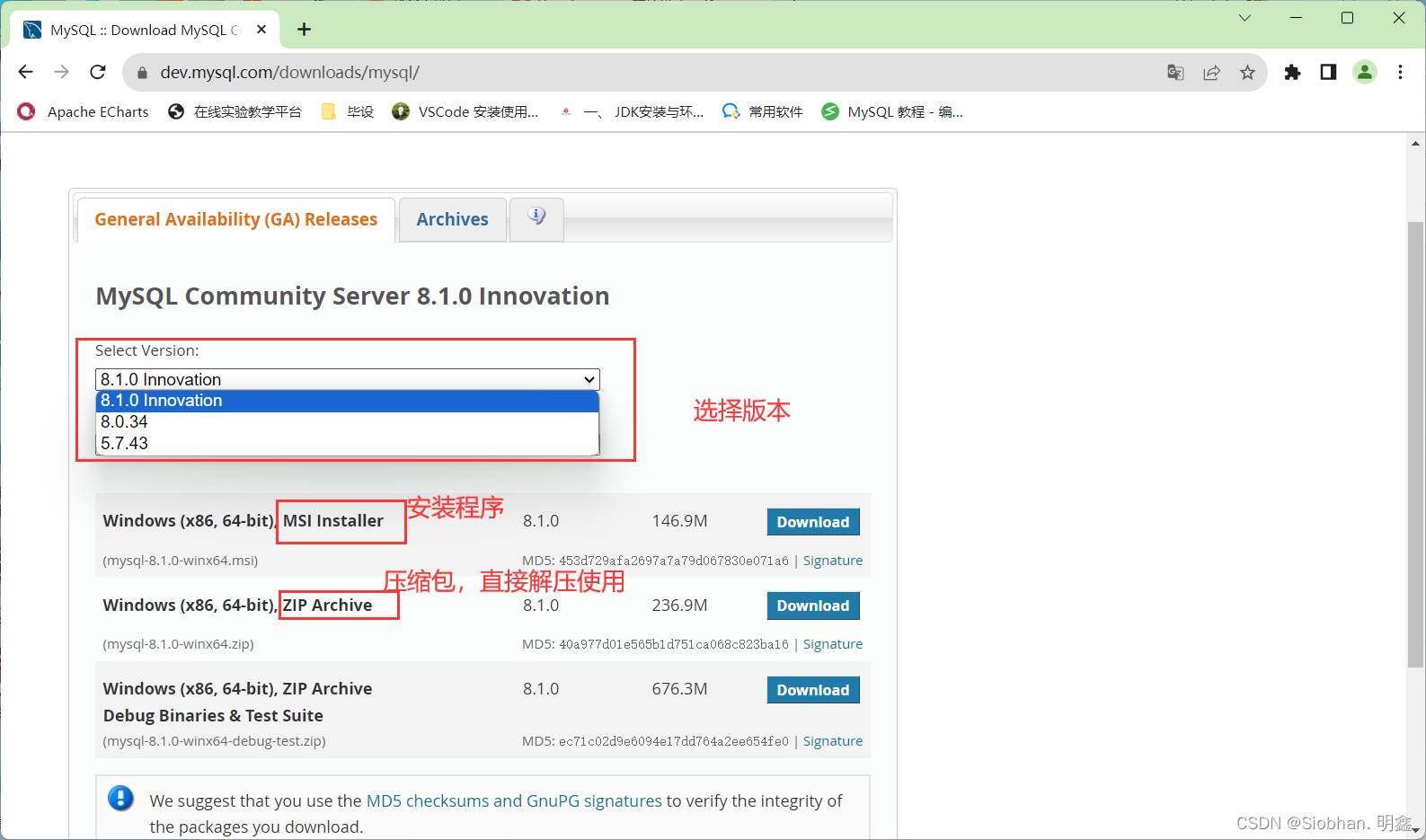This screenshot has width=1426, height=840.
Task: Click the '676.3M' file size
Action: [679, 689]
